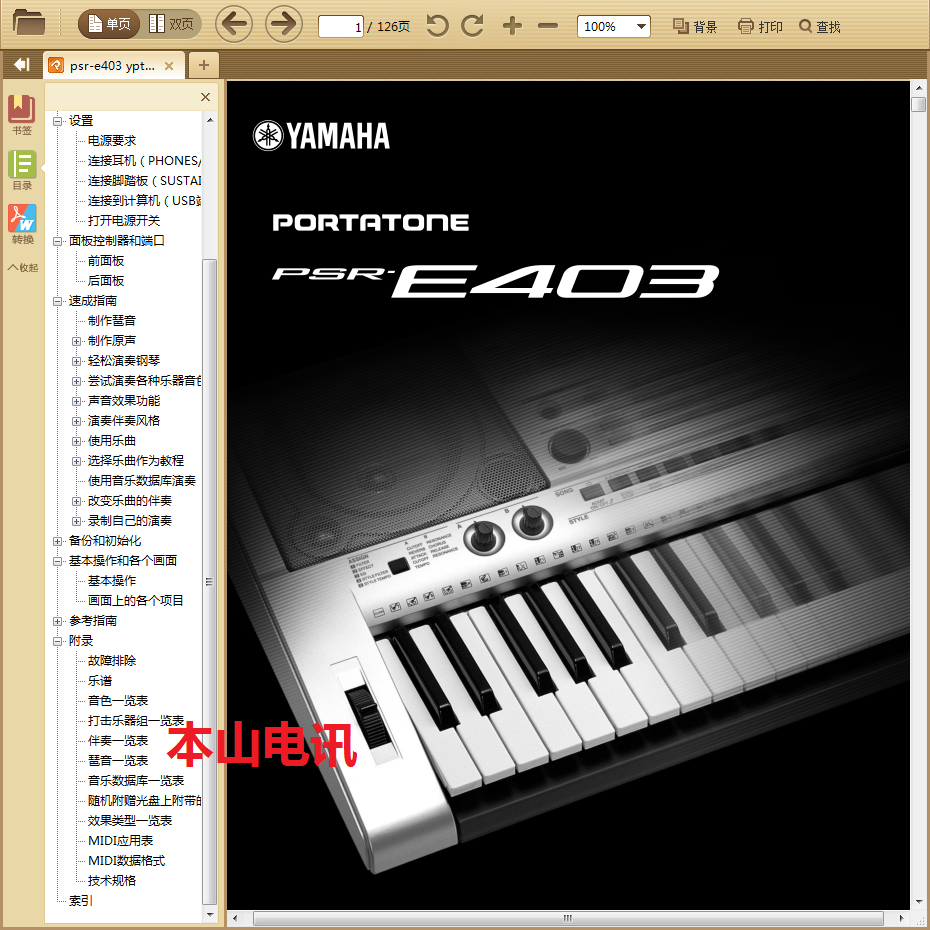Collapse the 速成指南 tree node
The height and width of the screenshot is (930, 930).
pos(58,301)
